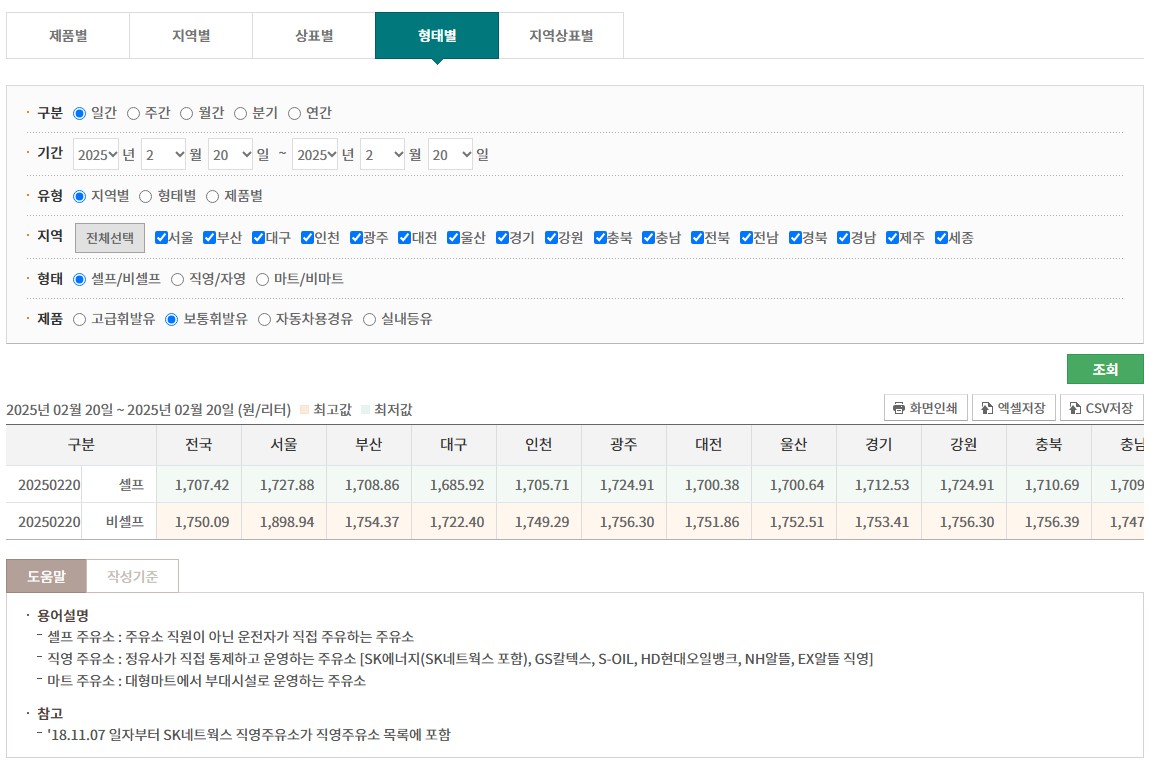The height and width of the screenshot is (773, 1158).
Task: Switch to the 작성기준 tab
Action: [x=132, y=577]
